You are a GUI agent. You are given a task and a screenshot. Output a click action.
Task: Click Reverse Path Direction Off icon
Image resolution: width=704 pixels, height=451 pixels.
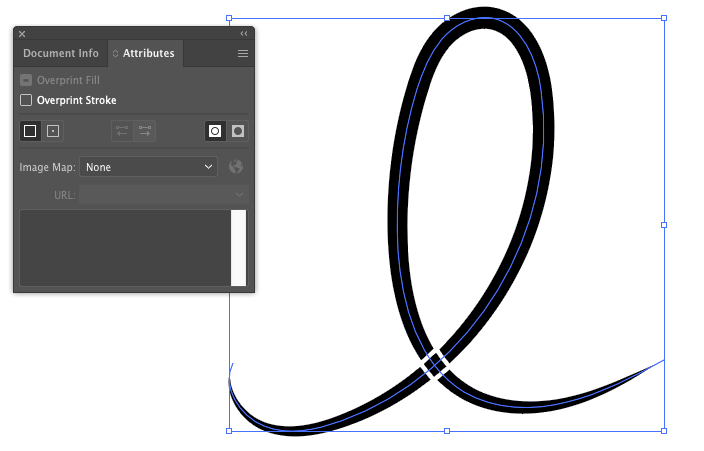pos(122,131)
